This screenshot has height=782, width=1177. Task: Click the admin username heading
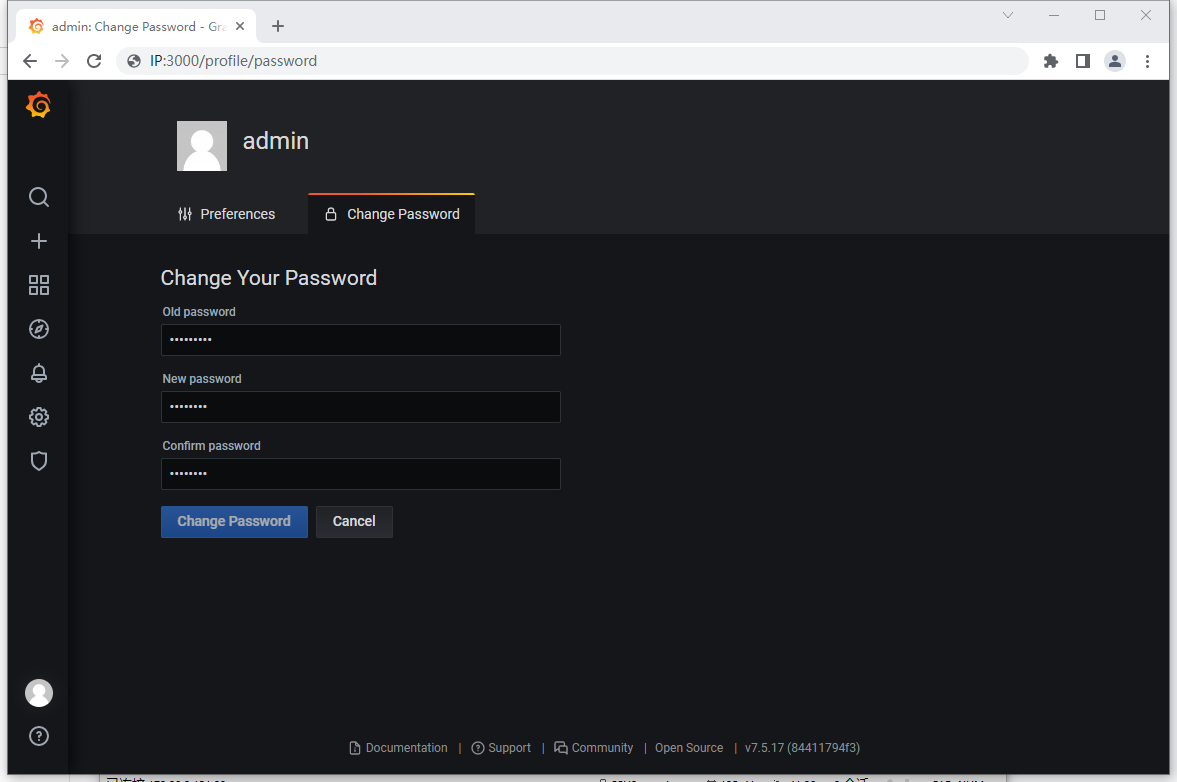(275, 141)
